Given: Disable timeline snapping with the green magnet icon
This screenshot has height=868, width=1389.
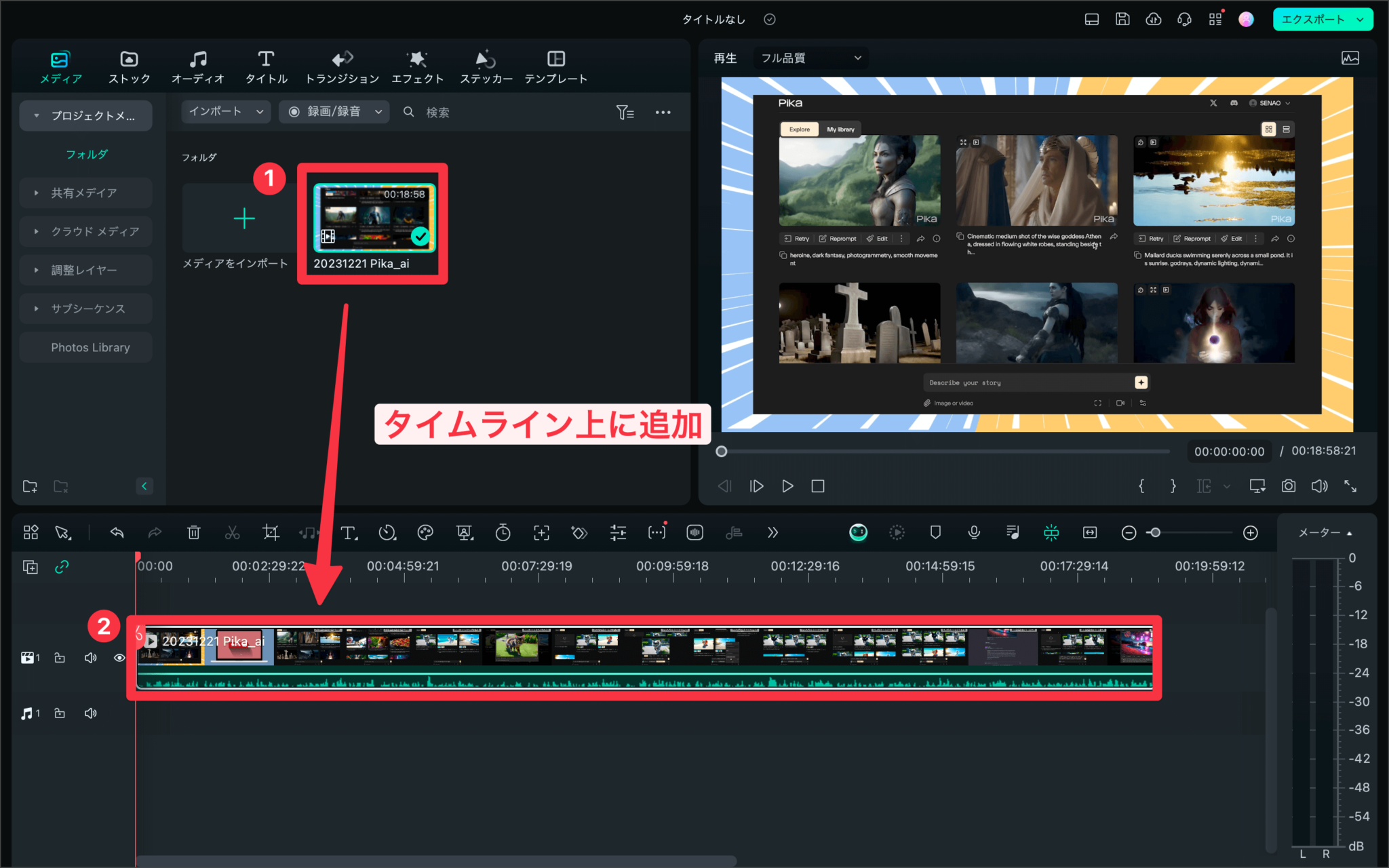Looking at the screenshot, I should [x=1050, y=532].
